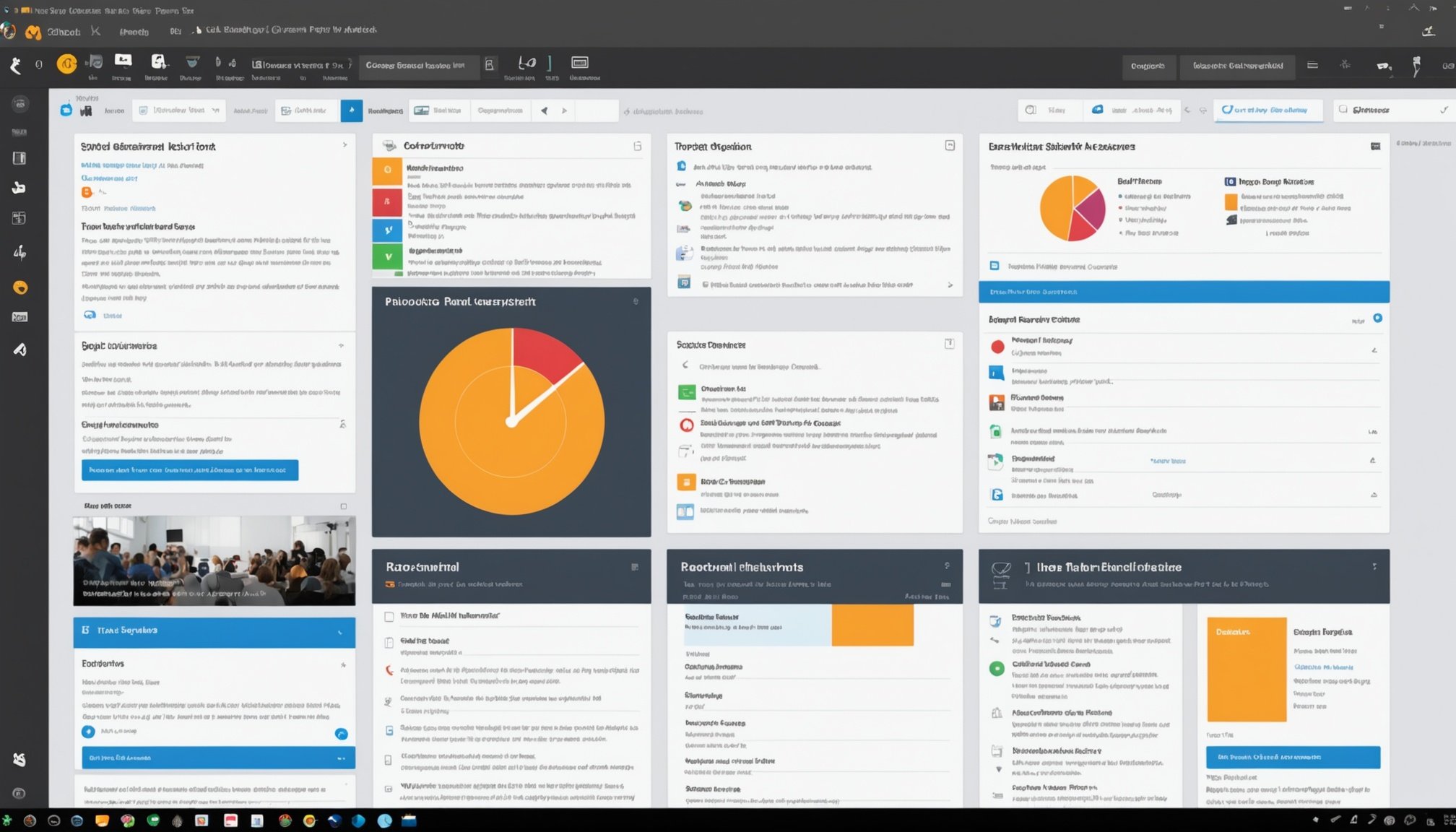Toggle the blue radio button in right panel header
Image resolution: width=1456 pixels, height=832 pixels.
[x=1377, y=318]
